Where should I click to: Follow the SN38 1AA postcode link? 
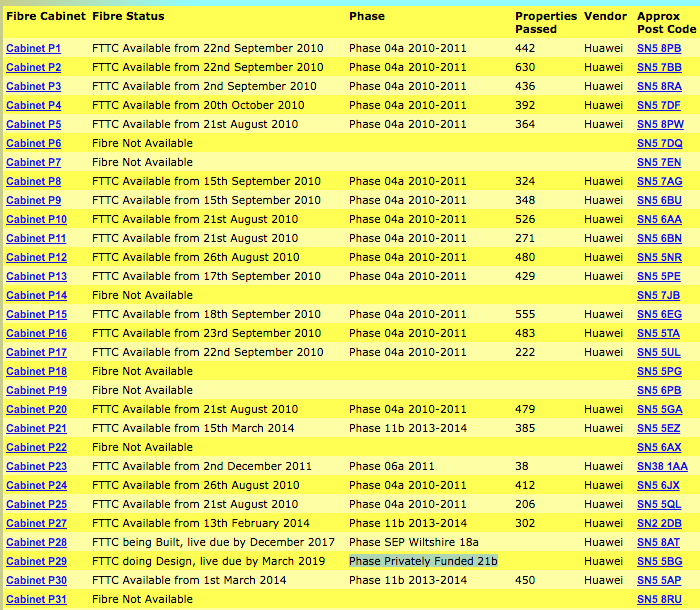click(662, 466)
